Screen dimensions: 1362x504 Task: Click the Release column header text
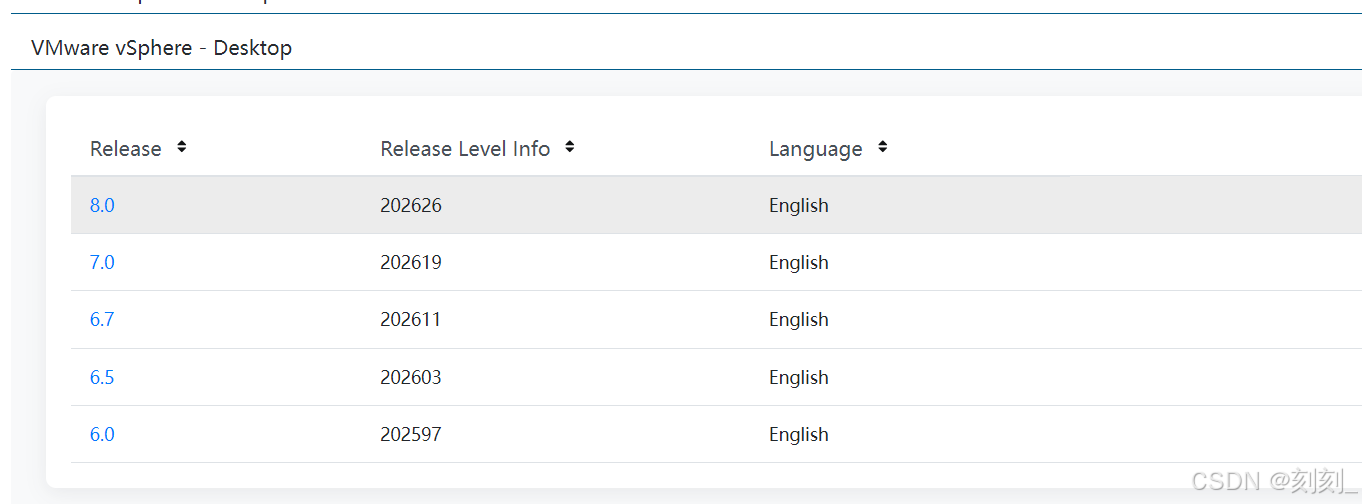point(126,149)
